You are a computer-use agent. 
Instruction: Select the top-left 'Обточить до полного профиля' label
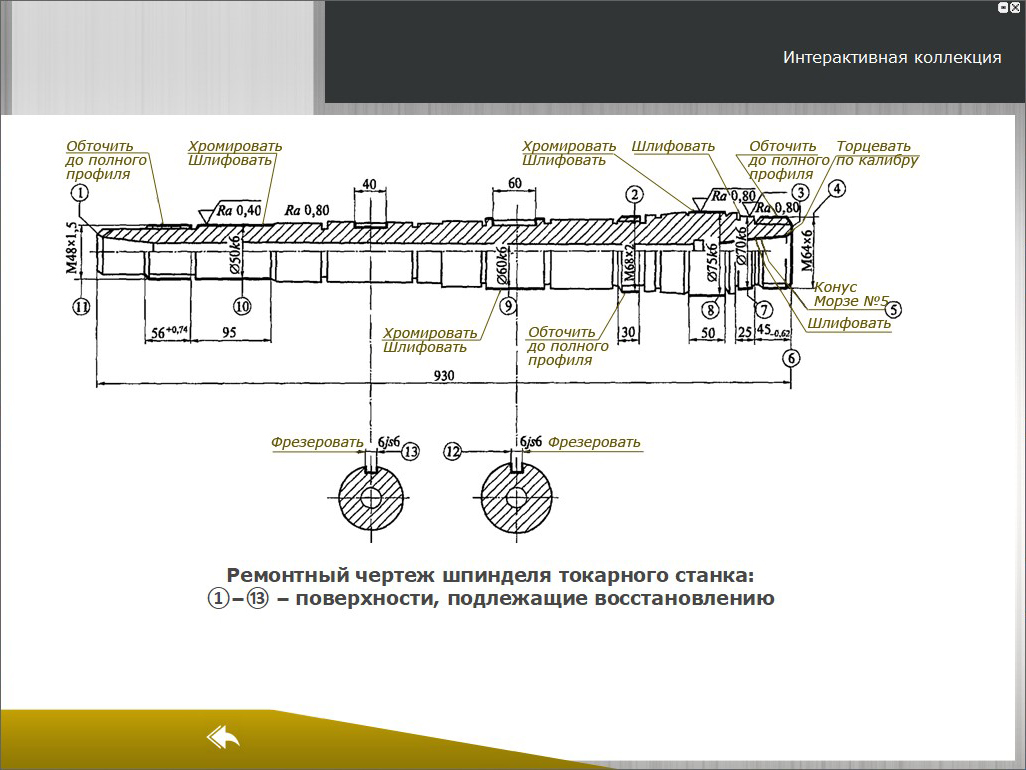click(x=107, y=160)
